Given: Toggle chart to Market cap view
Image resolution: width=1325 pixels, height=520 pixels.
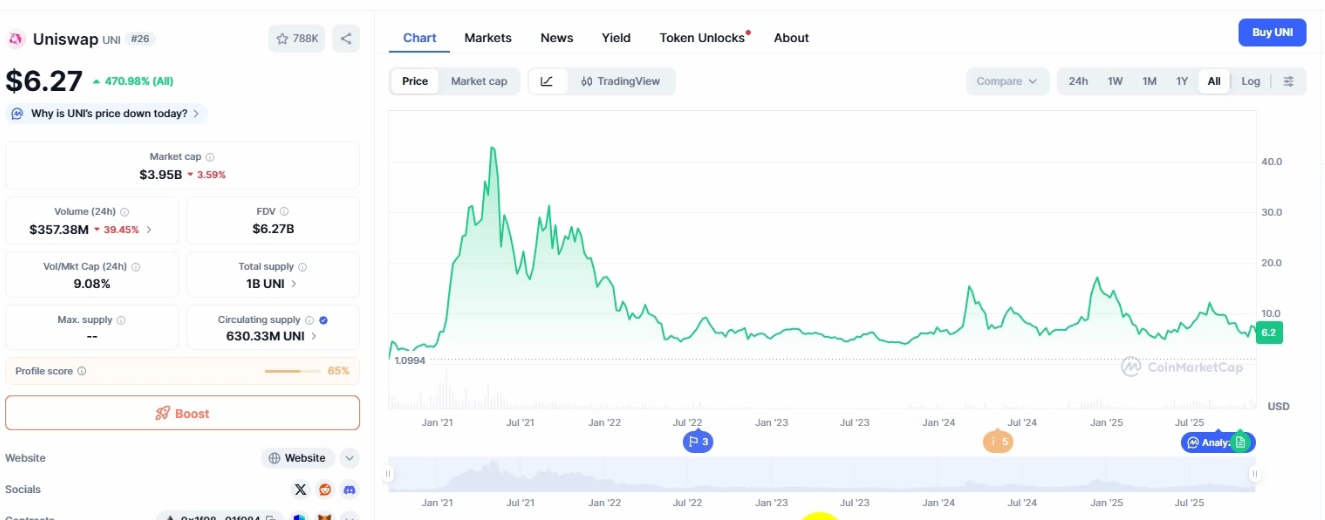Looking at the screenshot, I should [x=478, y=82].
